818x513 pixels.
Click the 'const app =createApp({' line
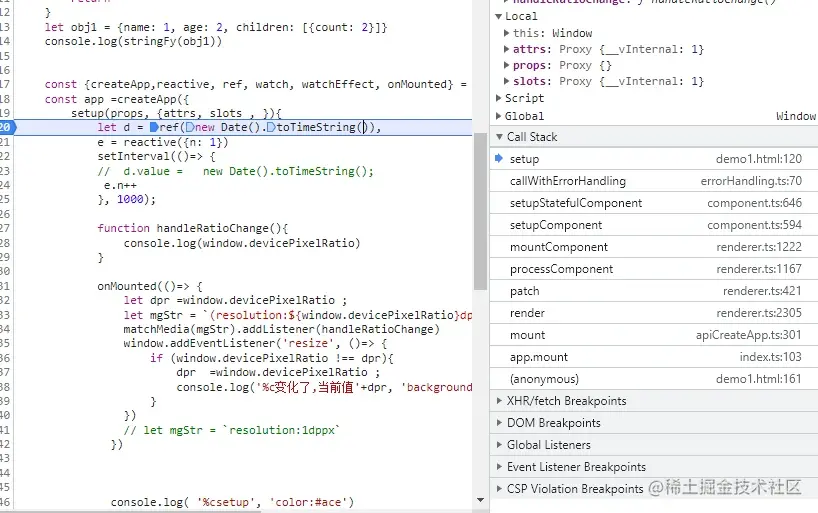[x=117, y=99]
